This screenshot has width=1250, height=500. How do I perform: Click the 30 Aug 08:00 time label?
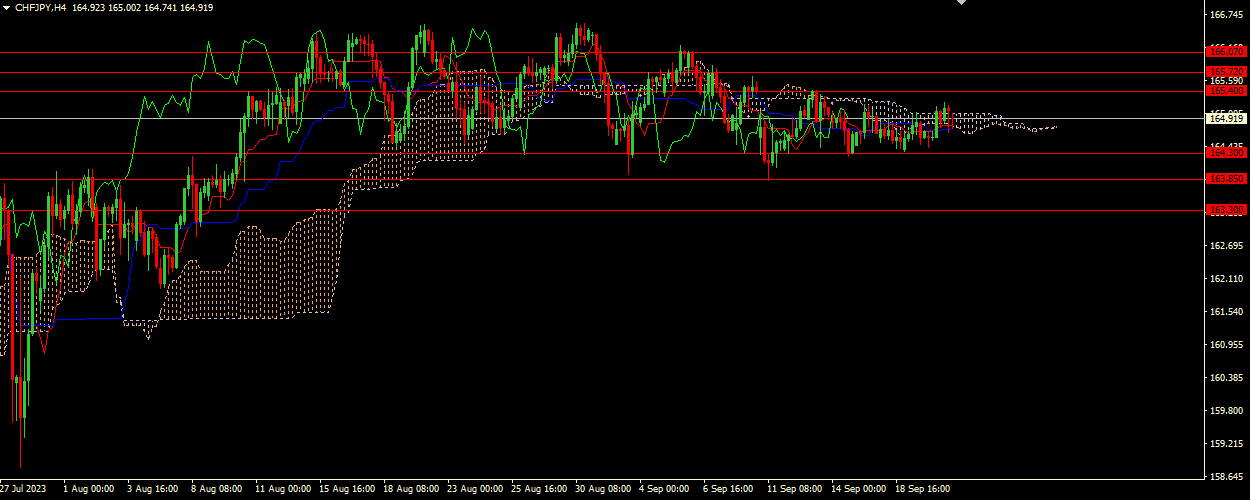click(x=602, y=489)
